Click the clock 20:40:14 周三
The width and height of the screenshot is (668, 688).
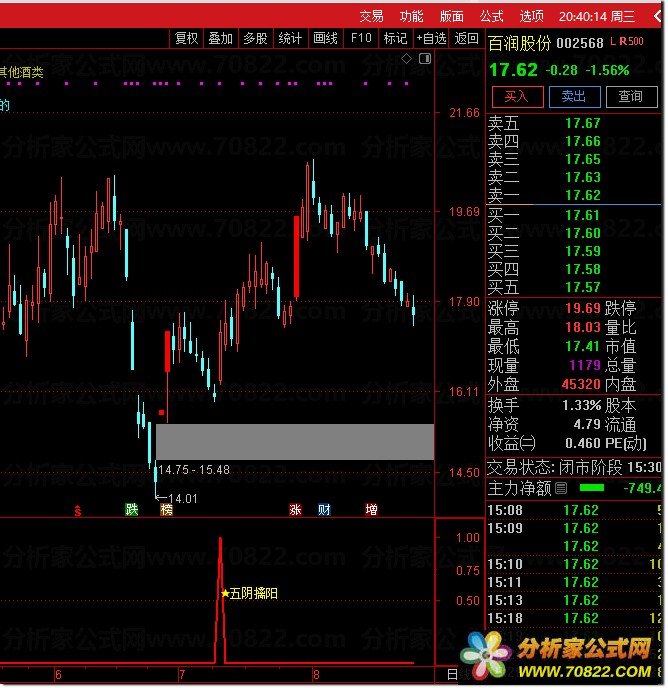tap(597, 17)
